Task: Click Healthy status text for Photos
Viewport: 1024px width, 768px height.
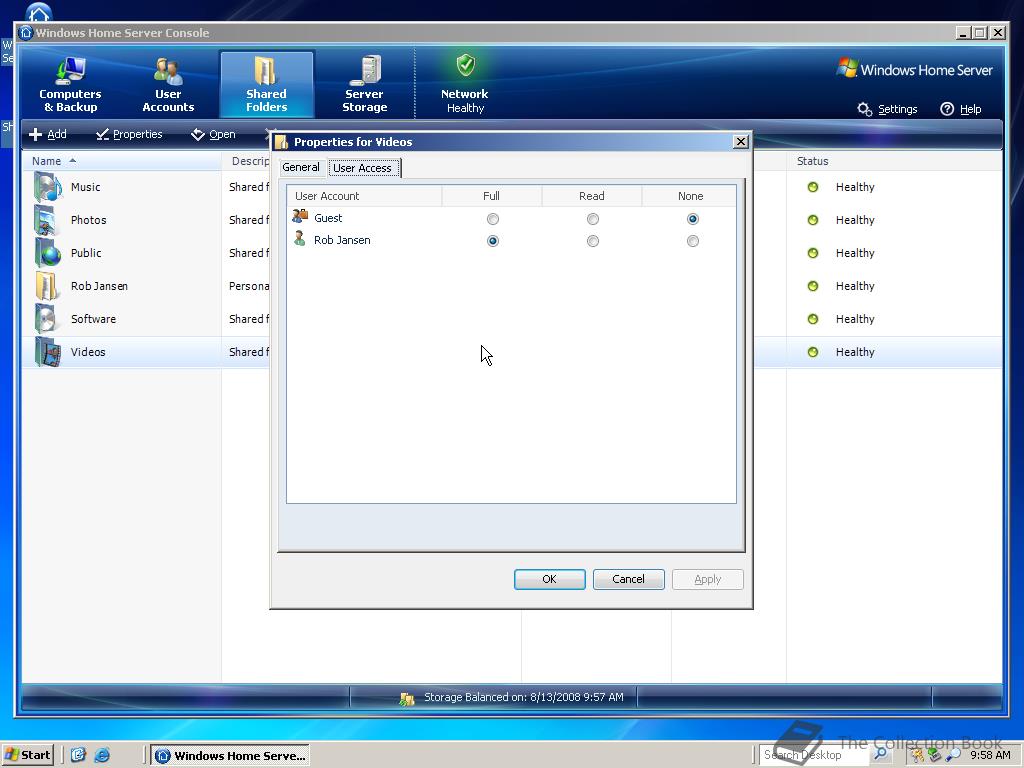Action: tap(855, 220)
